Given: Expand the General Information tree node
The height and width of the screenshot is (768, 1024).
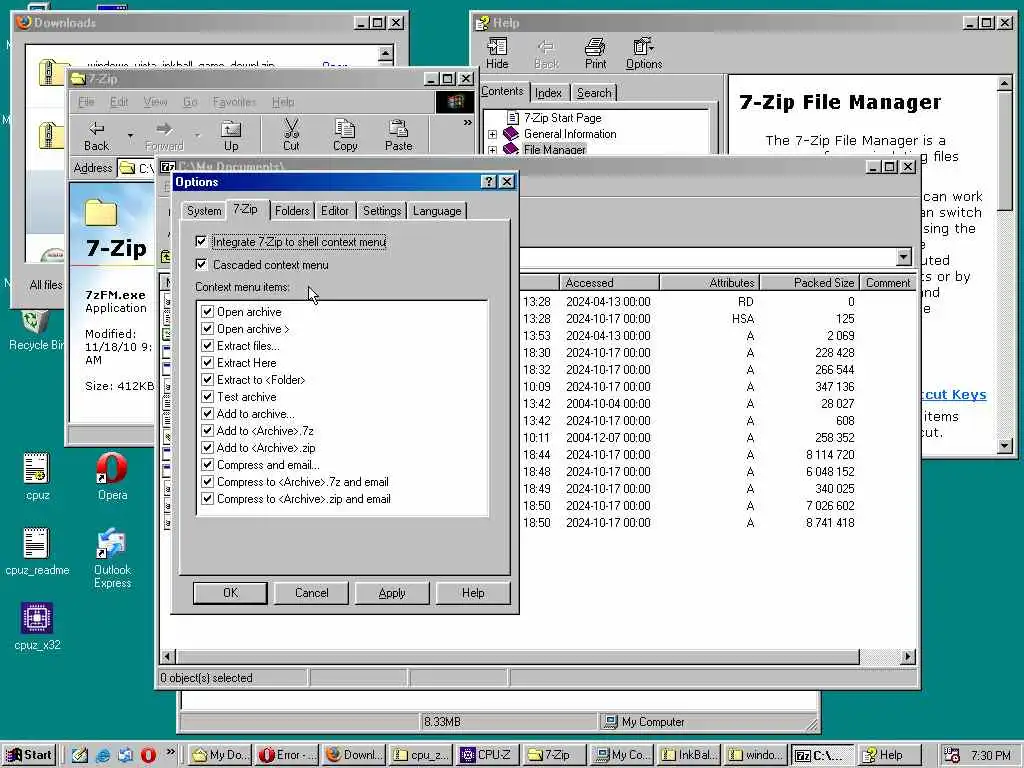Looking at the screenshot, I should [x=492, y=134].
